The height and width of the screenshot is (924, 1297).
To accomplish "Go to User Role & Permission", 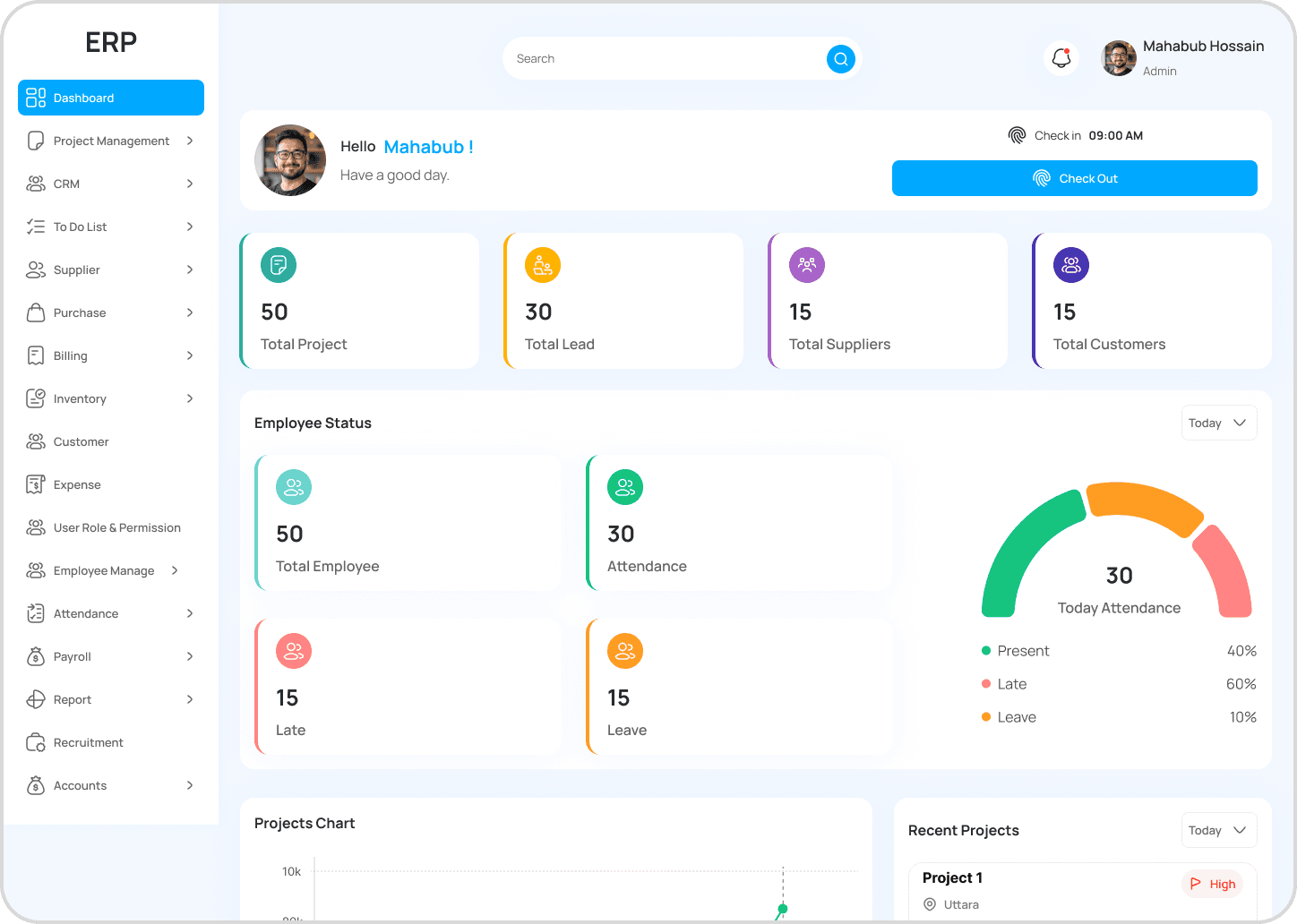I will [x=116, y=527].
